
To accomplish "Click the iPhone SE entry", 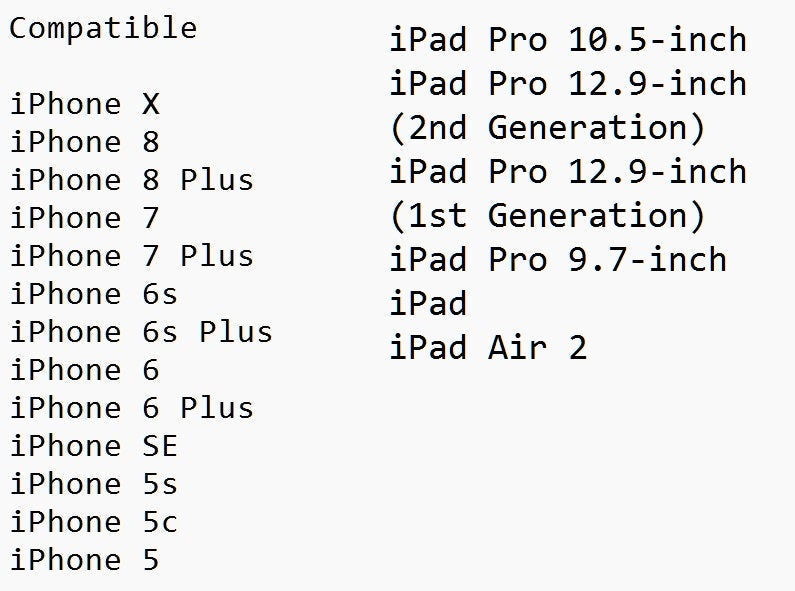I will [94, 446].
